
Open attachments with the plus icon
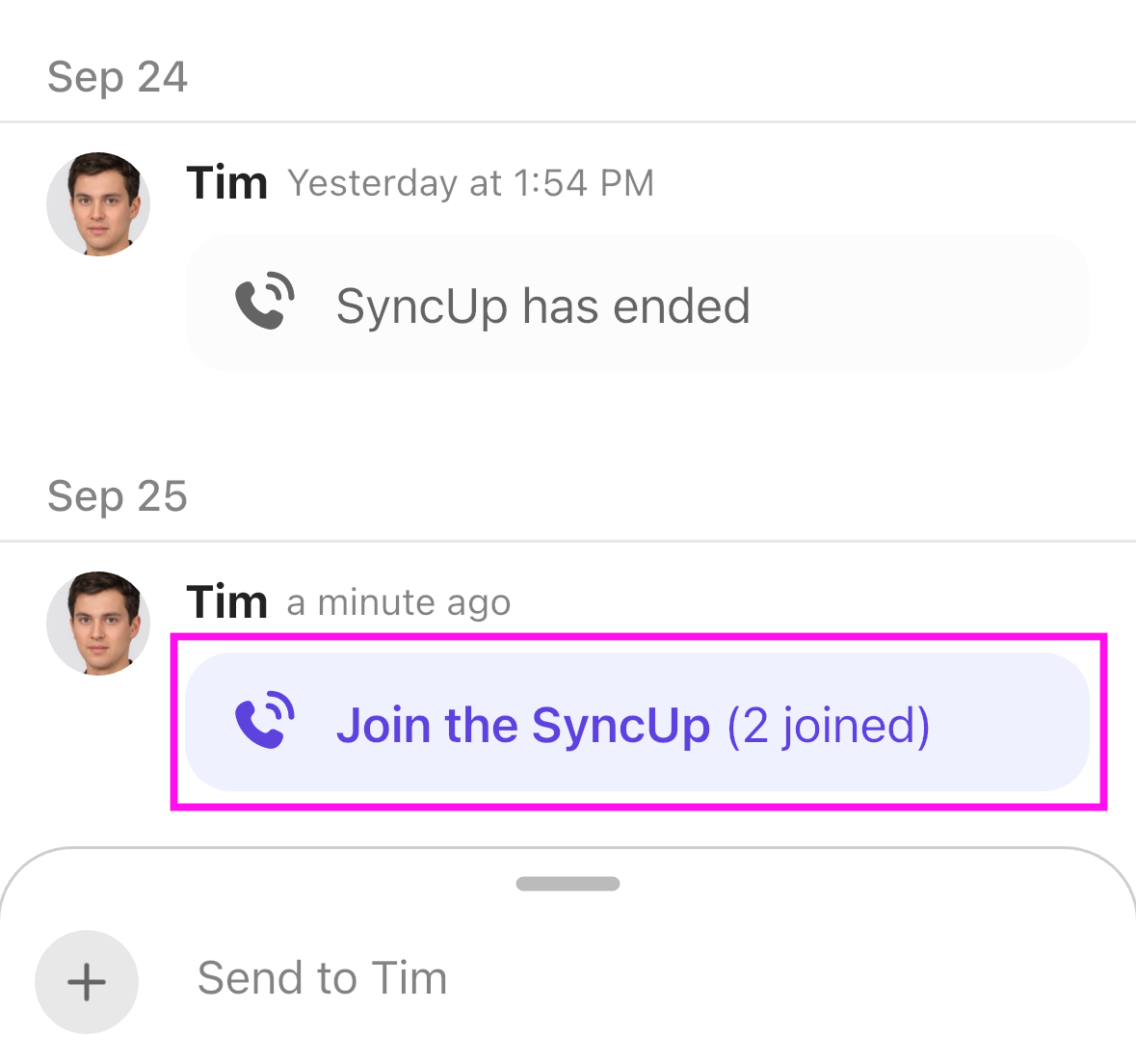[86, 981]
